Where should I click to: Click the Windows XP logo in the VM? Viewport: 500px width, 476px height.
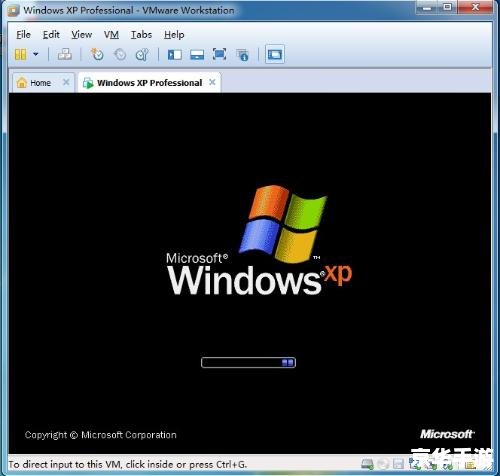click(x=259, y=240)
